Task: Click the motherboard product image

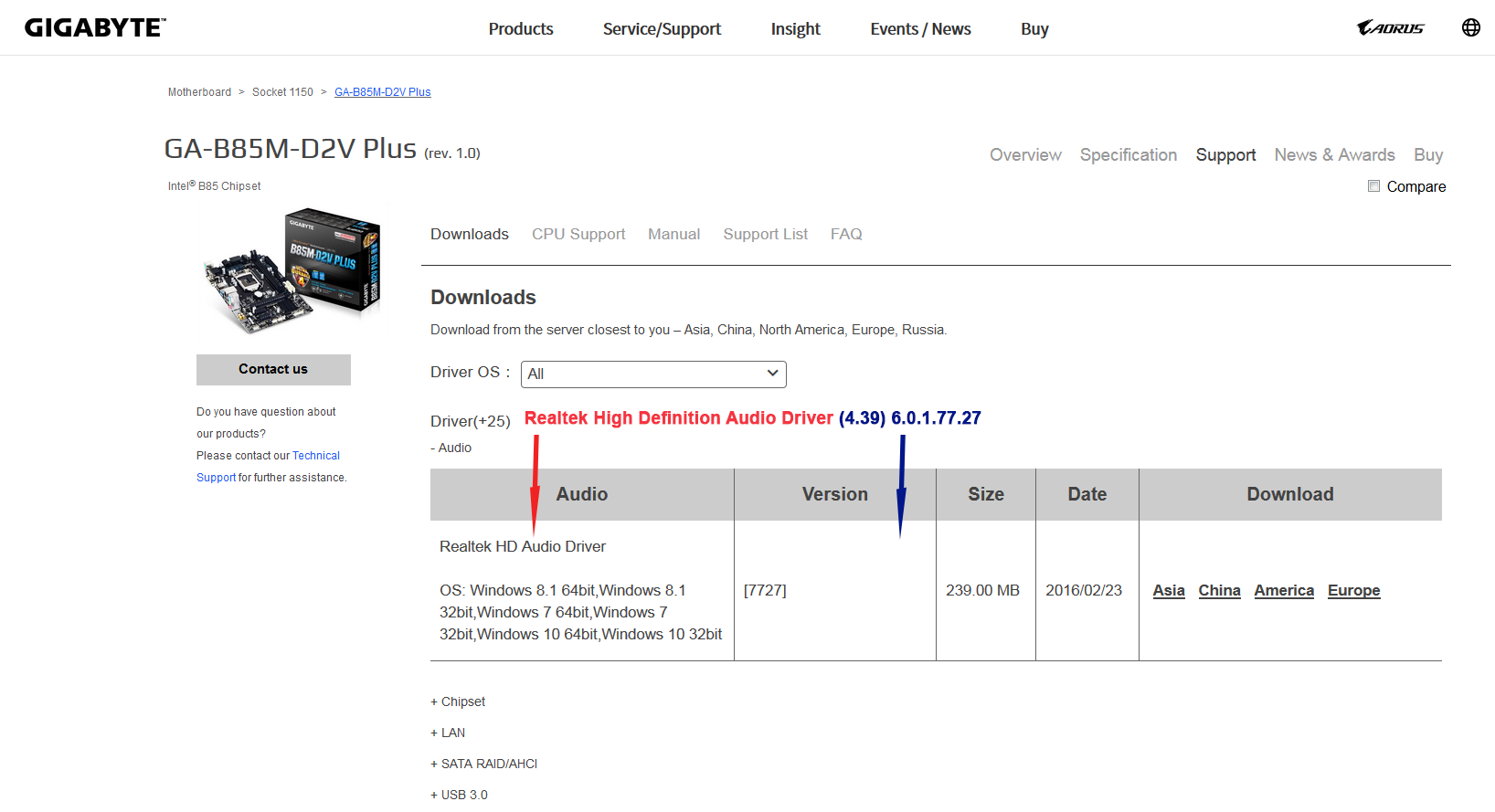Action: [292, 269]
